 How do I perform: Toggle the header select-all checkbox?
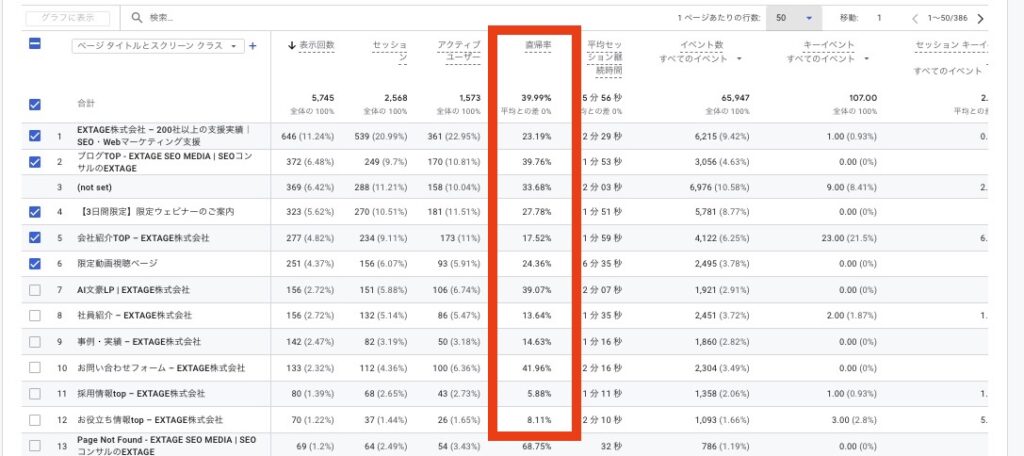35,44
